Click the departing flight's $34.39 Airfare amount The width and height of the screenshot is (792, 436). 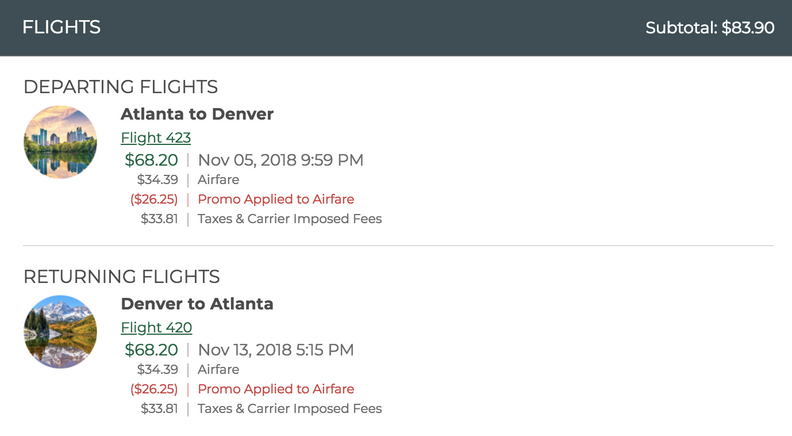coord(157,180)
